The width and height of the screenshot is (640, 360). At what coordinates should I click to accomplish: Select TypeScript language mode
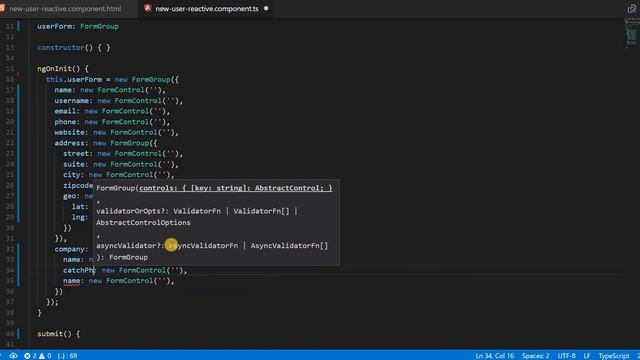click(x=614, y=356)
